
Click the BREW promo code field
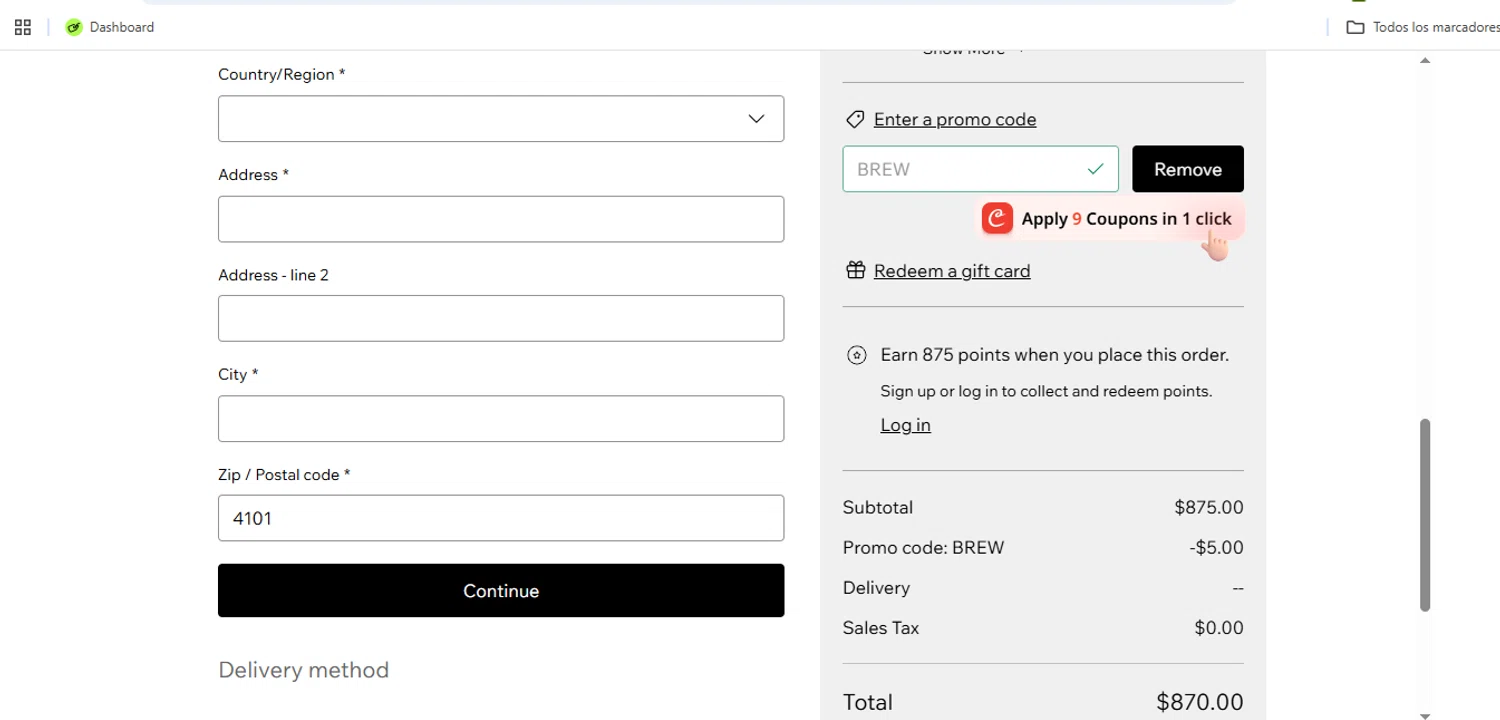coord(980,169)
